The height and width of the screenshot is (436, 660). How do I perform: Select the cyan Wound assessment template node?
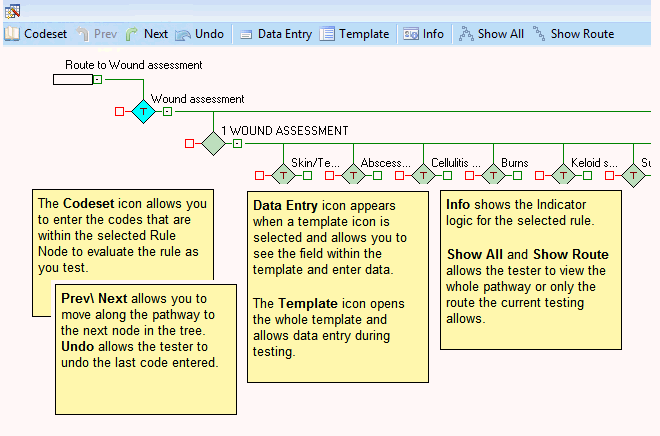143,111
